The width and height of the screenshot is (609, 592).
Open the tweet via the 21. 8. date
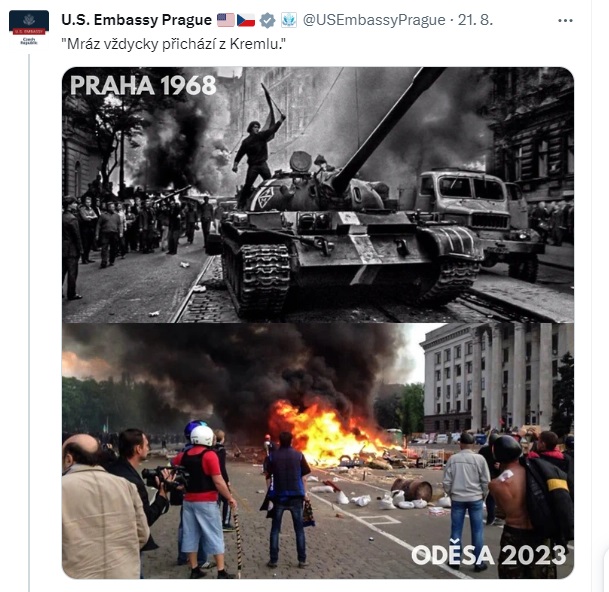coord(475,20)
